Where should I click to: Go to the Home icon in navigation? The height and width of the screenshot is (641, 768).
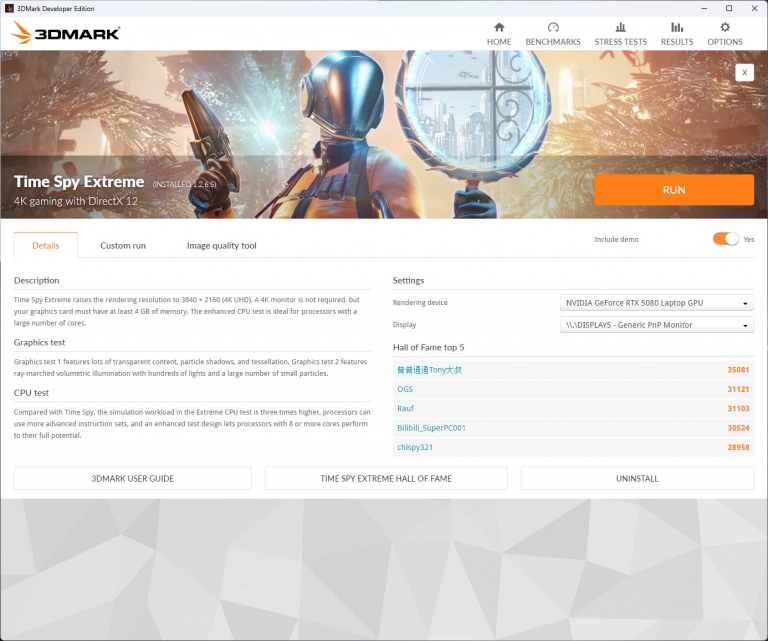[x=499, y=27]
